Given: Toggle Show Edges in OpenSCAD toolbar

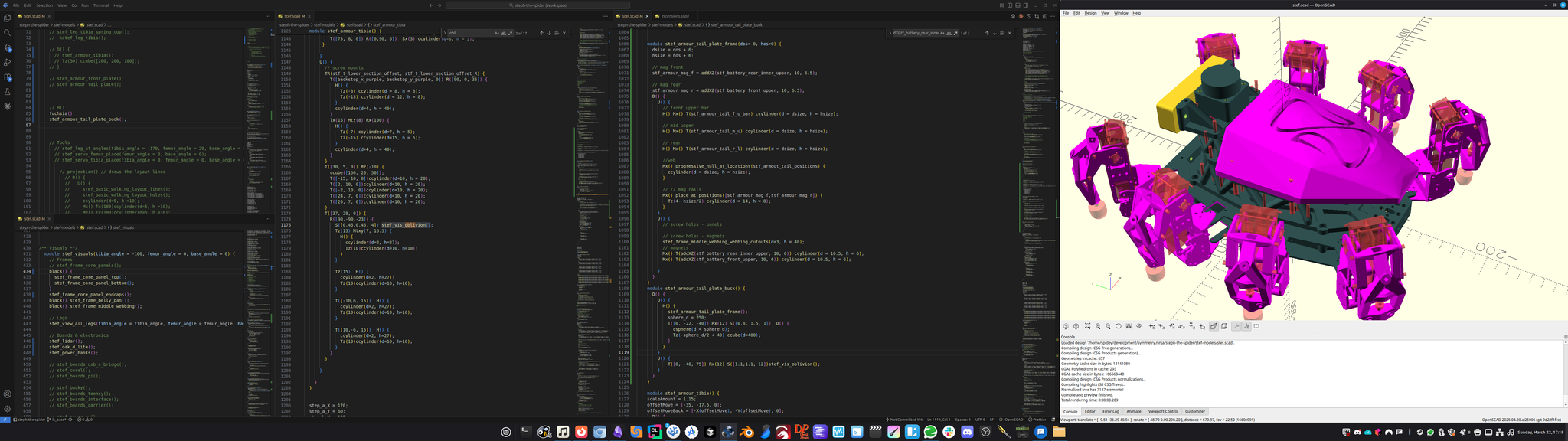Looking at the screenshot, I should coord(1256,326).
